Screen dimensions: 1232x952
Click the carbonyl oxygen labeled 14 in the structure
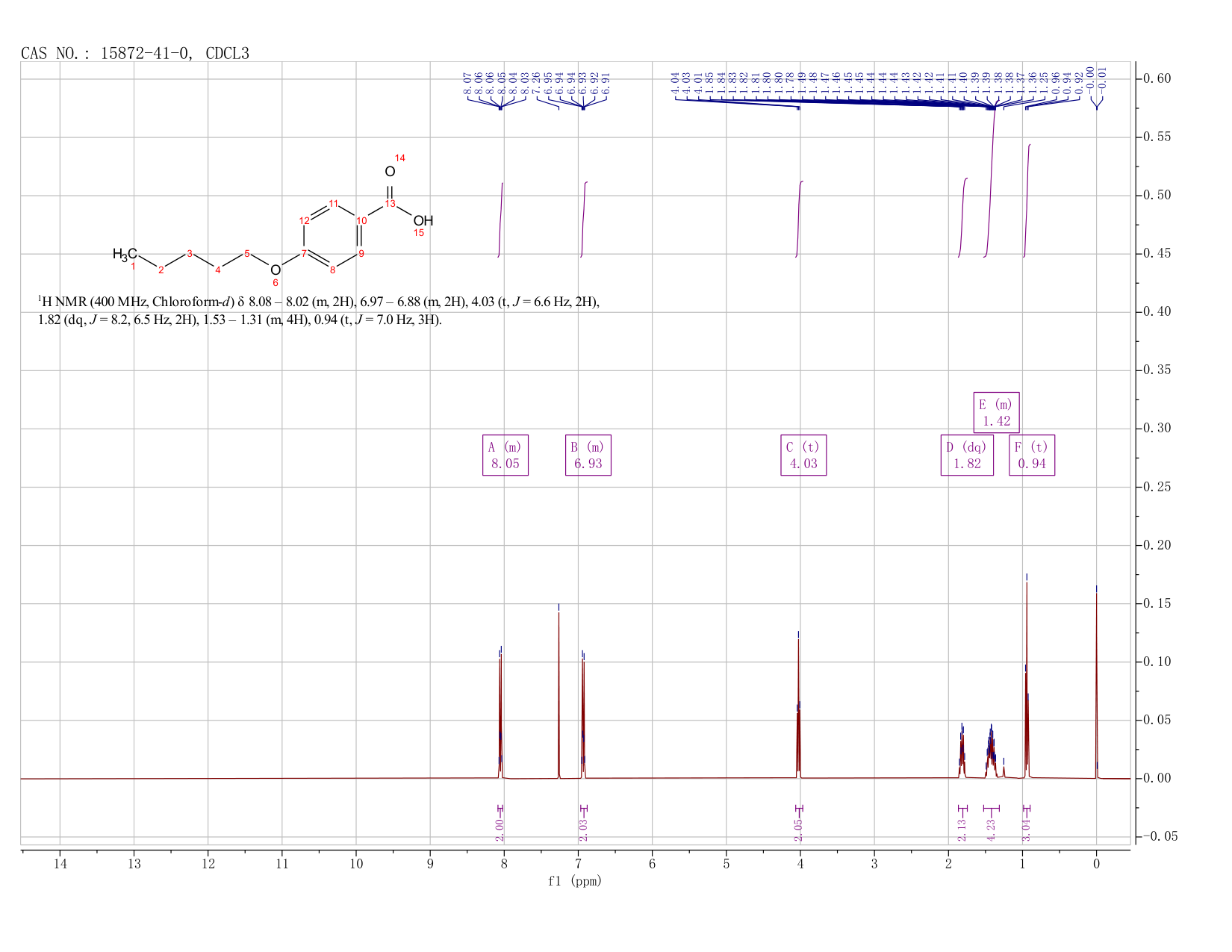click(x=390, y=172)
